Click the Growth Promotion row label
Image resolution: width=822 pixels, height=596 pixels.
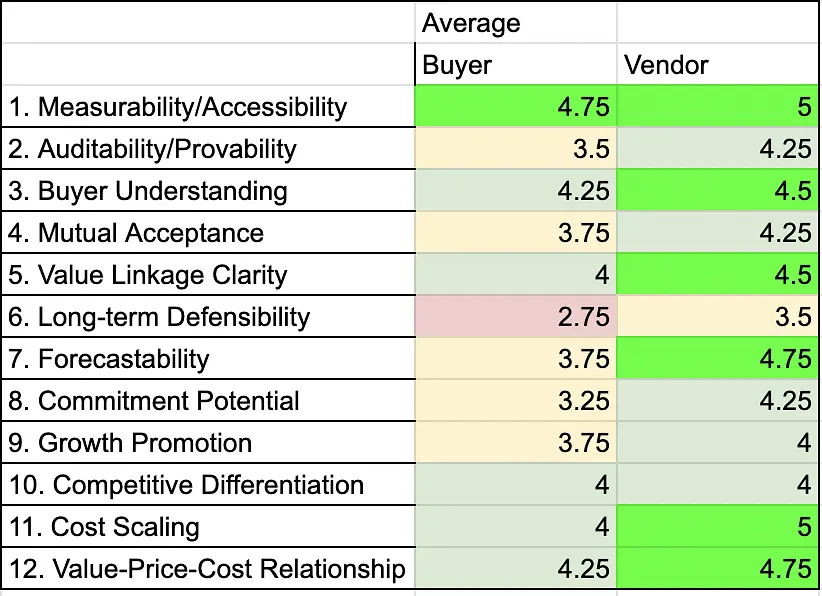point(207,443)
